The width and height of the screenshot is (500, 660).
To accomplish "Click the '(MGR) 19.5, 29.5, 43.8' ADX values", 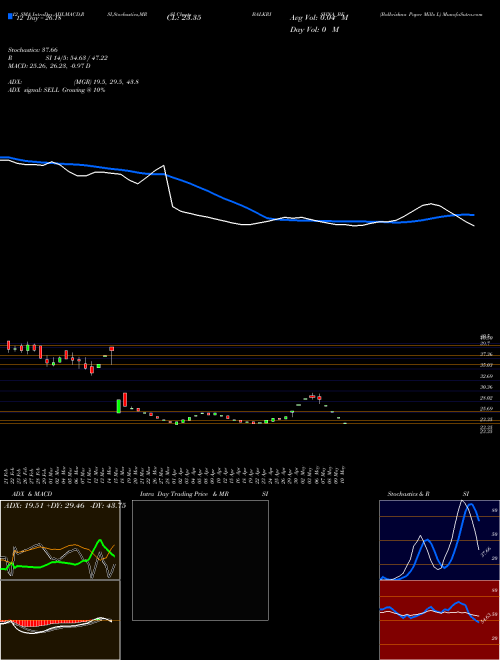I will tap(106, 82).
